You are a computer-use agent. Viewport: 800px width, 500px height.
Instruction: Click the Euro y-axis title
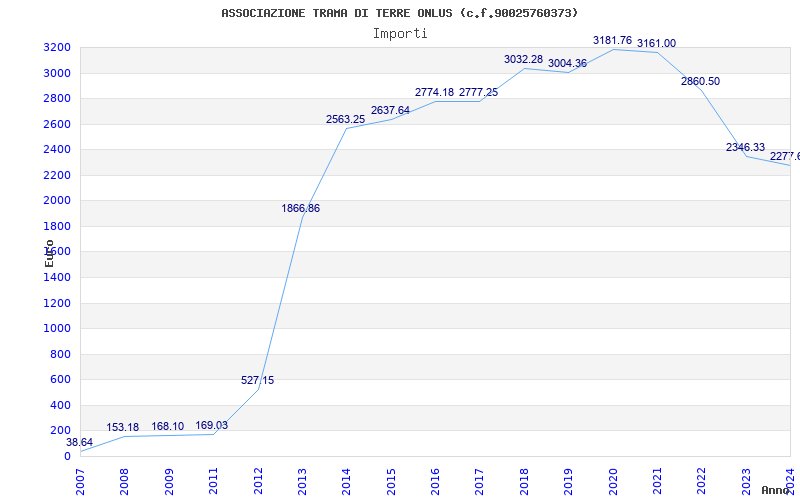[49, 254]
